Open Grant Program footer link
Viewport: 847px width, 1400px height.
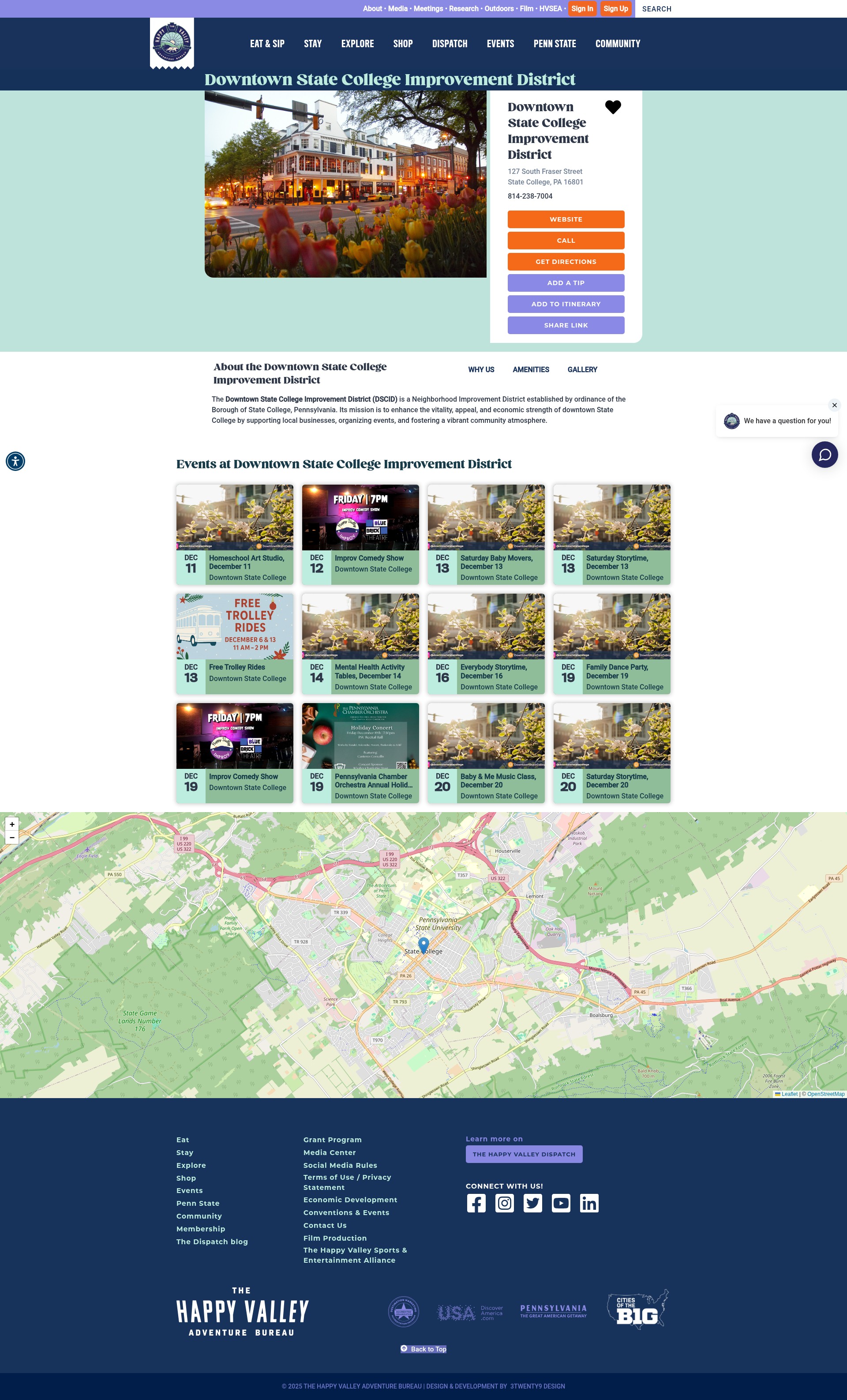click(332, 1140)
